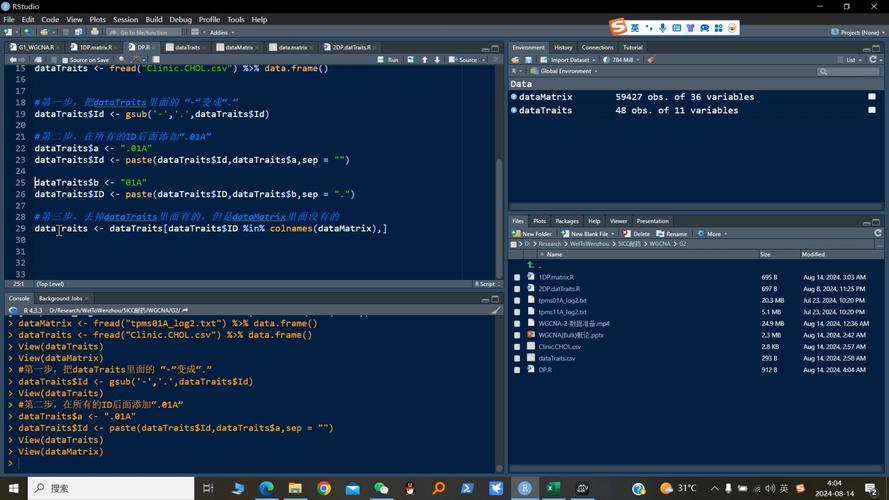Click the environment search field

coord(850,72)
